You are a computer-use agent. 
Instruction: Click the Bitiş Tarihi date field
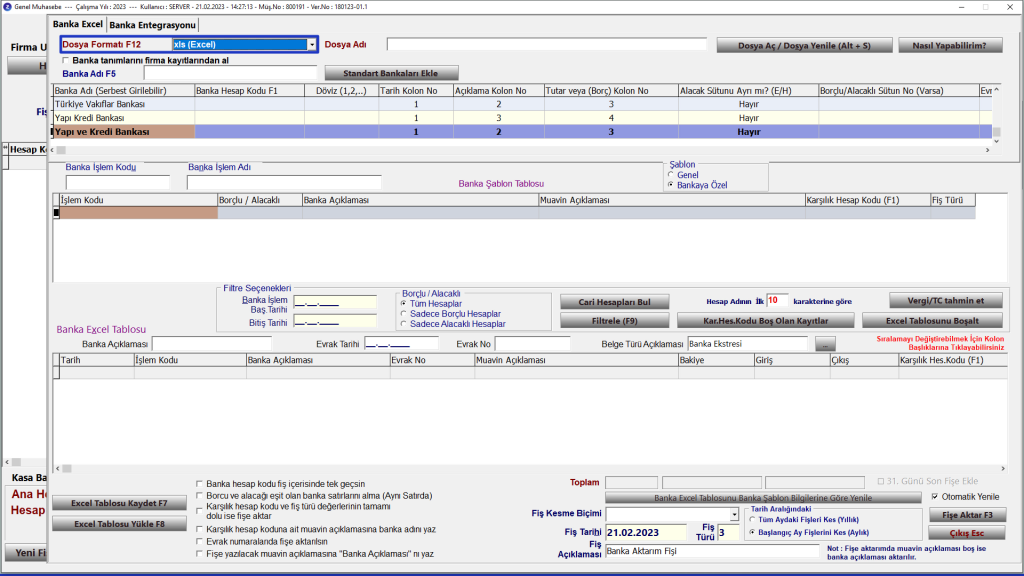[x=335, y=322]
